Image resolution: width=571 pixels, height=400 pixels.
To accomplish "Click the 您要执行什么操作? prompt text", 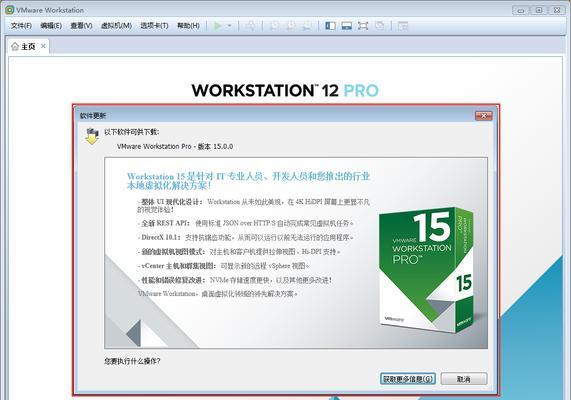I will point(132,361).
